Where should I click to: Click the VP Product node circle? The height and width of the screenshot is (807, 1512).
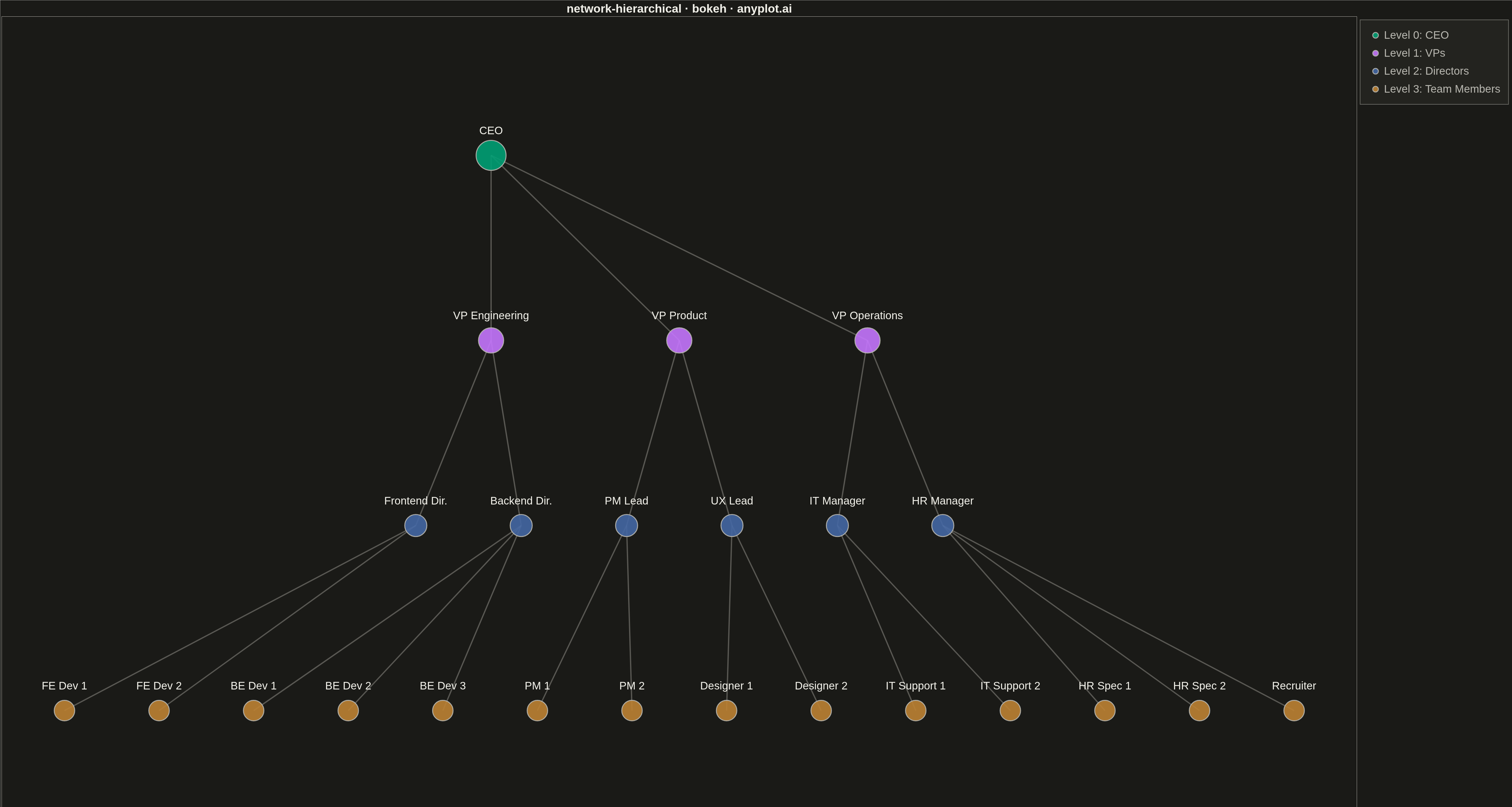[679, 341]
